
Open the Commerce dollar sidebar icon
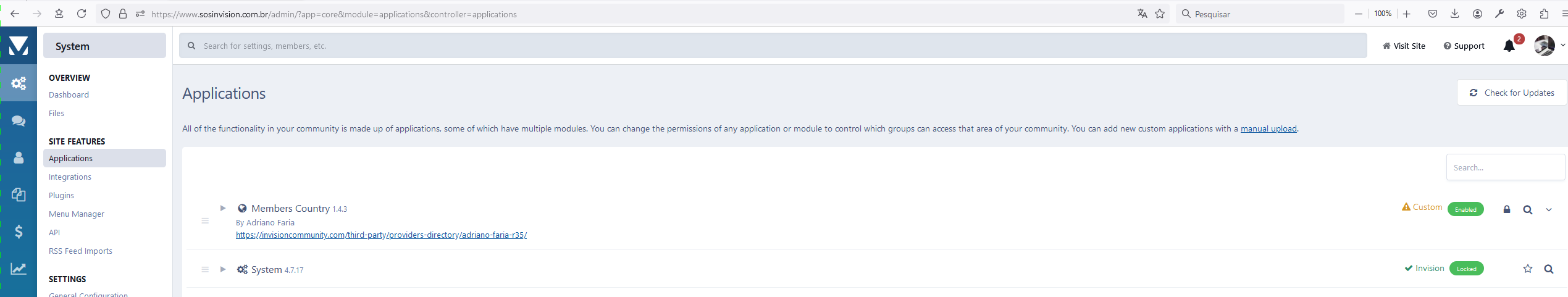[19, 232]
